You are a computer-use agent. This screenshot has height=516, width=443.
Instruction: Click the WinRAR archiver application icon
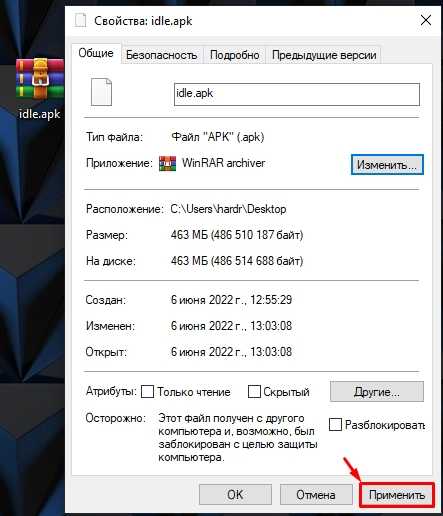coord(167,163)
